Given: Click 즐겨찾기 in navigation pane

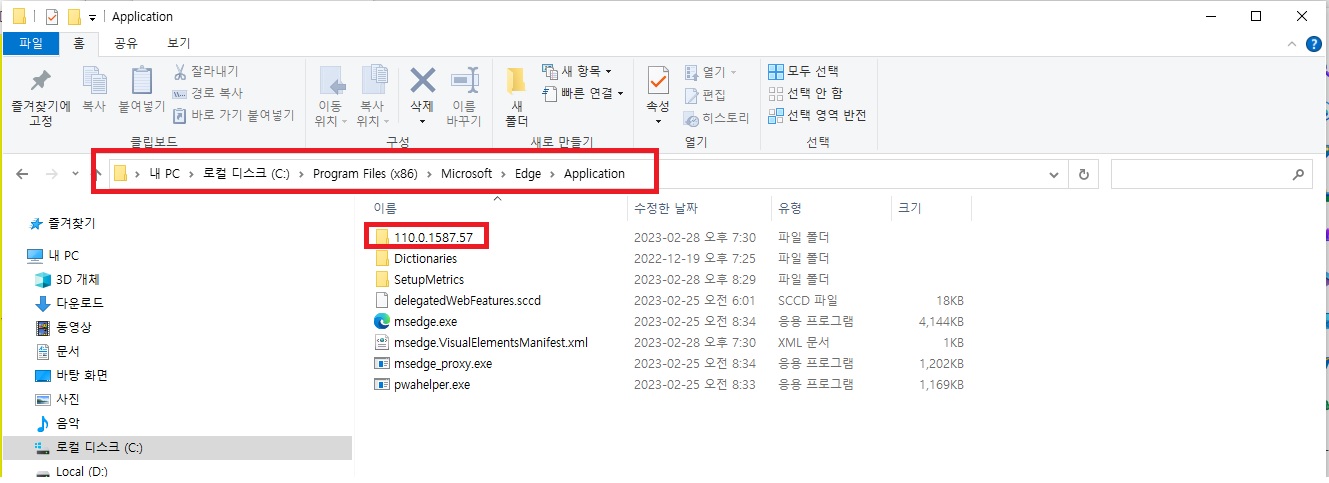Looking at the screenshot, I should click(72, 223).
